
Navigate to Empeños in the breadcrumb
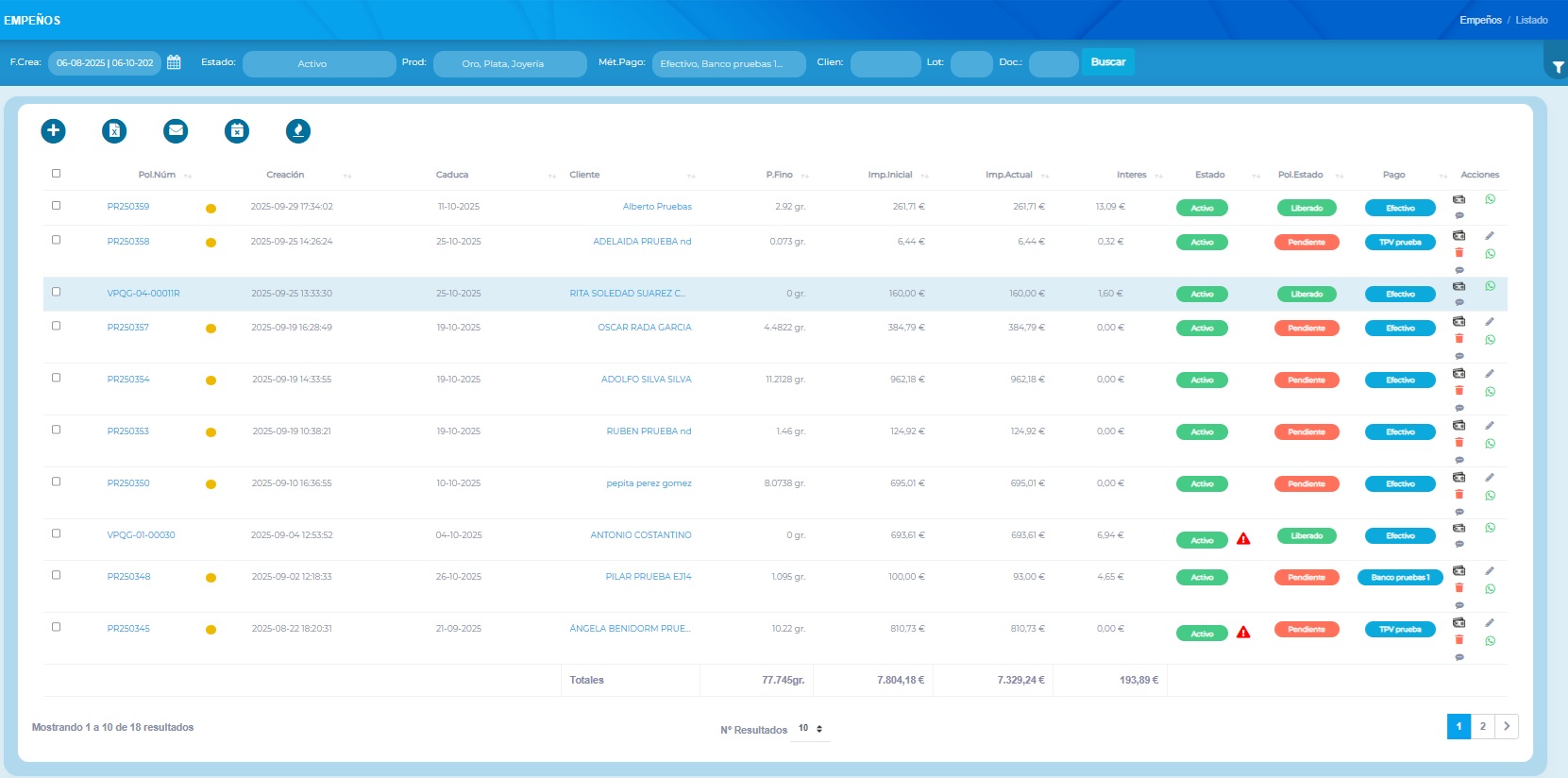click(x=1479, y=20)
